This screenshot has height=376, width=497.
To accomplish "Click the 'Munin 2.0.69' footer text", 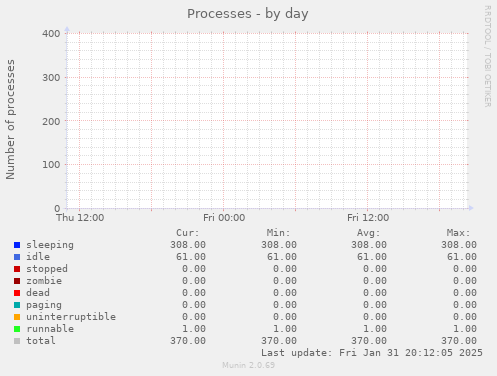I will 249,365.
